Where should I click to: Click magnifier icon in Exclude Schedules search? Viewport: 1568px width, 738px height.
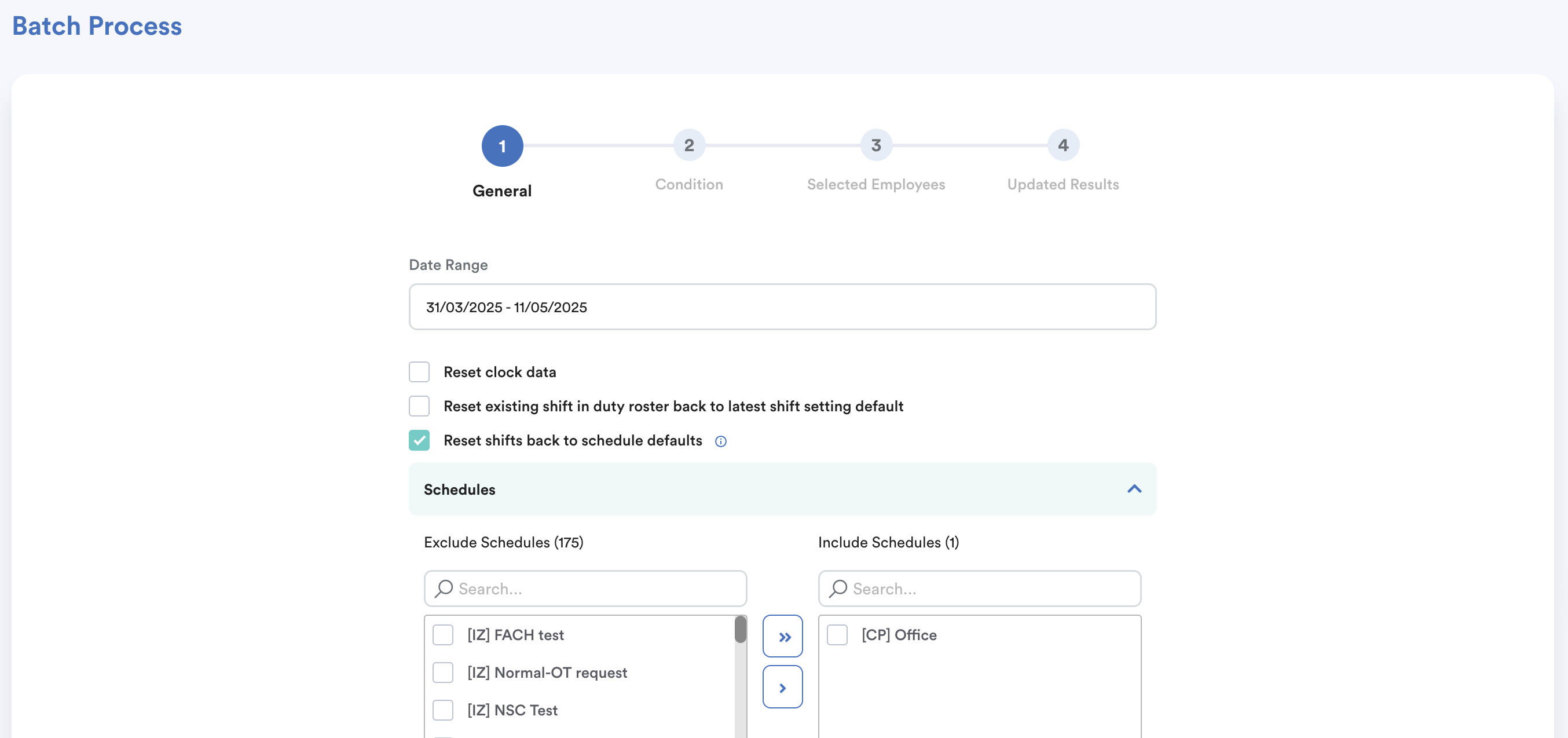(x=444, y=588)
